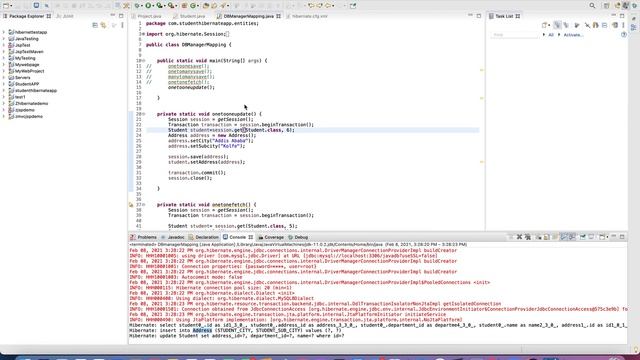Expand the Servers project node
The width and height of the screenshot is (640, 360).
(x=4, y=78)
